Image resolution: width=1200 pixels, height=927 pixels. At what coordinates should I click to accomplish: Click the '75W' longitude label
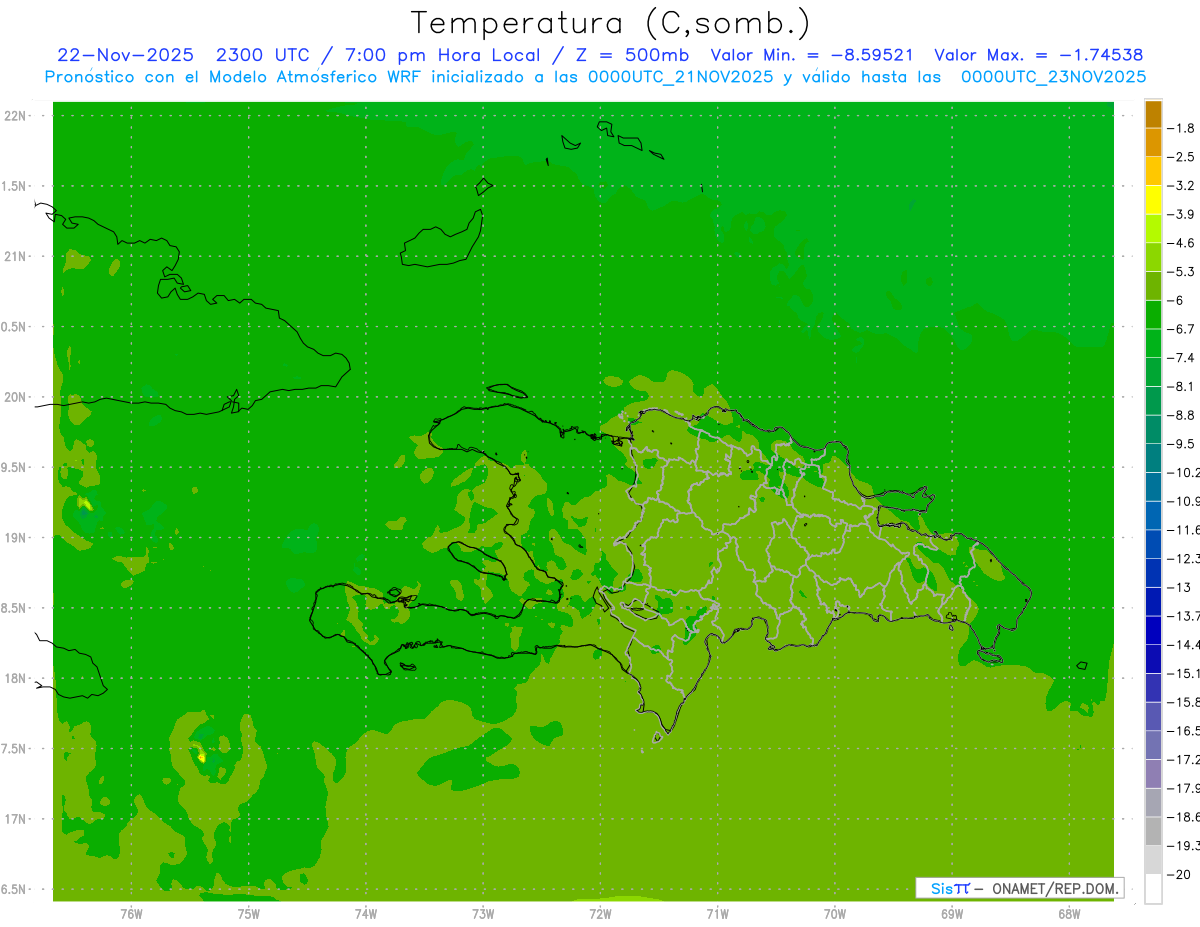[x=249, y=914]
